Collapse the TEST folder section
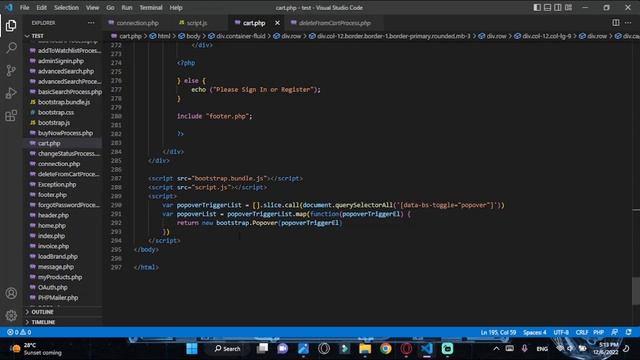This screenshot has width=640, height=360. point(38,36)
